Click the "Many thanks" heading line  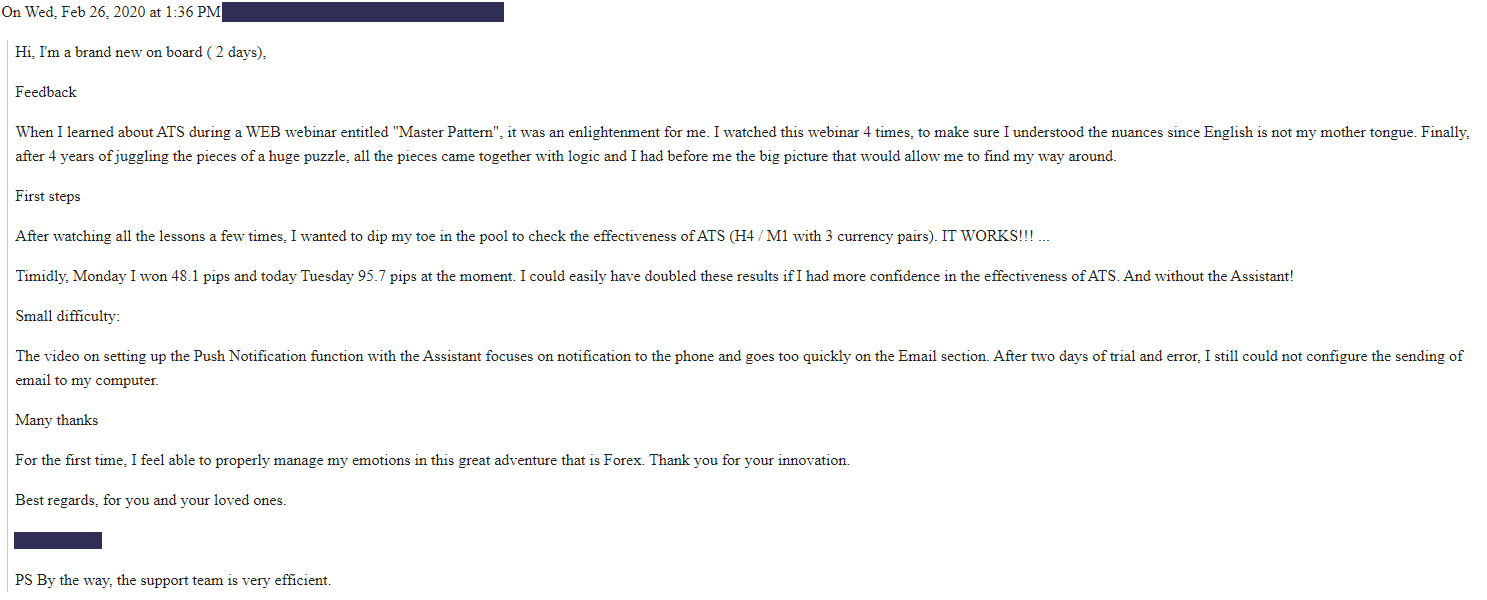pos(57,420)
